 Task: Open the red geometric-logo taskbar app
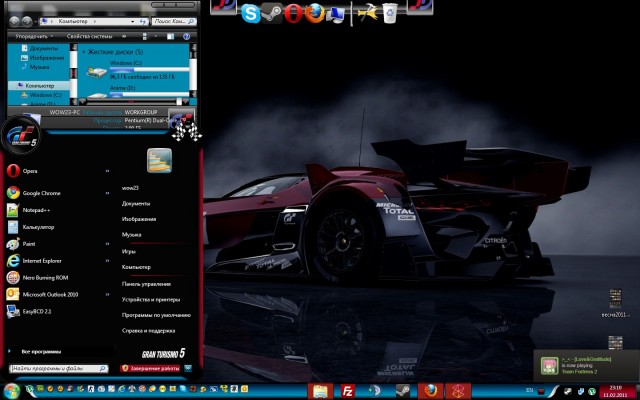(x=458, y=391)
